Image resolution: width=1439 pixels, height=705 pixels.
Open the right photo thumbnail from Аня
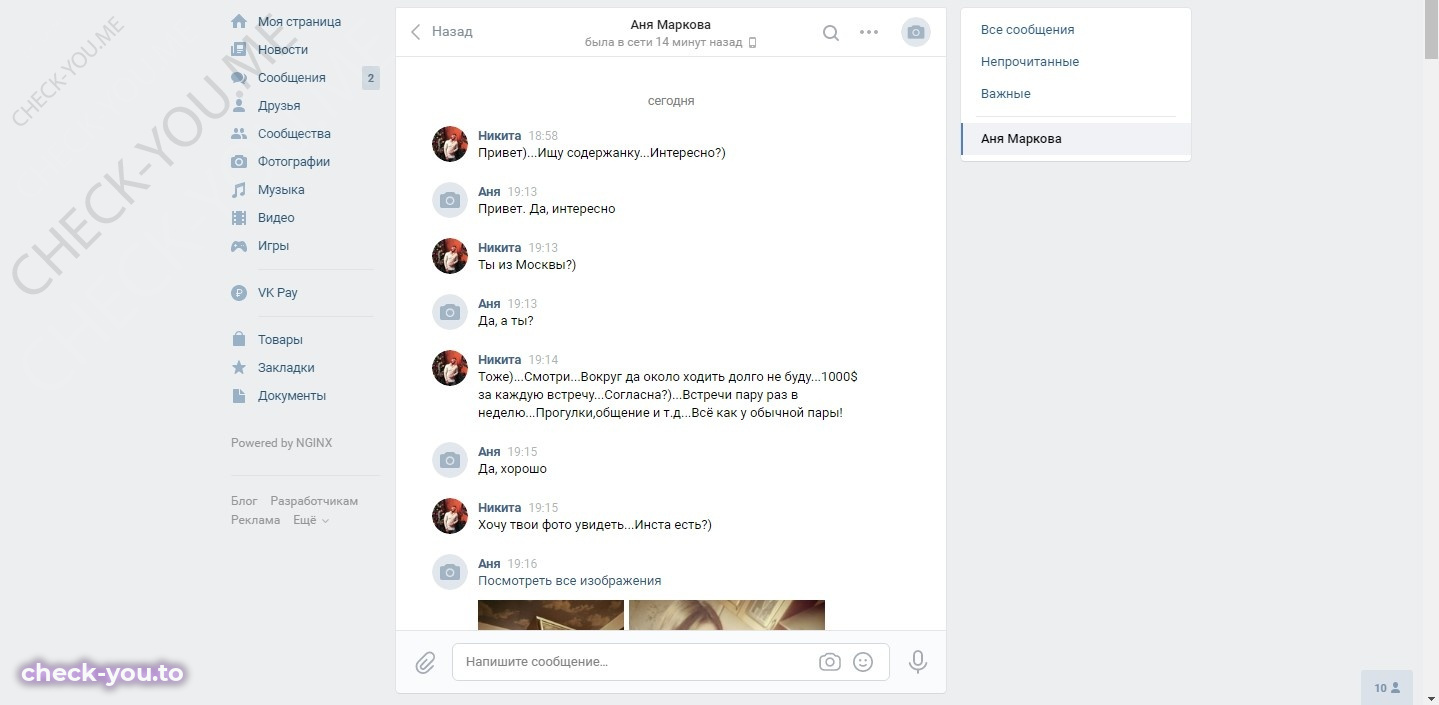(727, 615)
